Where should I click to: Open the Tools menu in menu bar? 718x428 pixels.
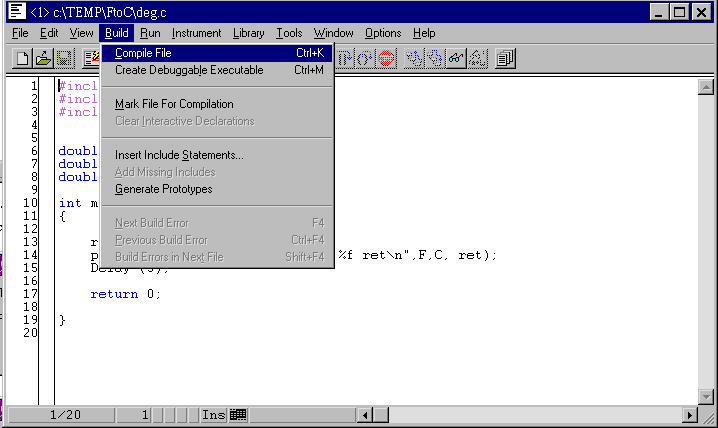(289, 33)
